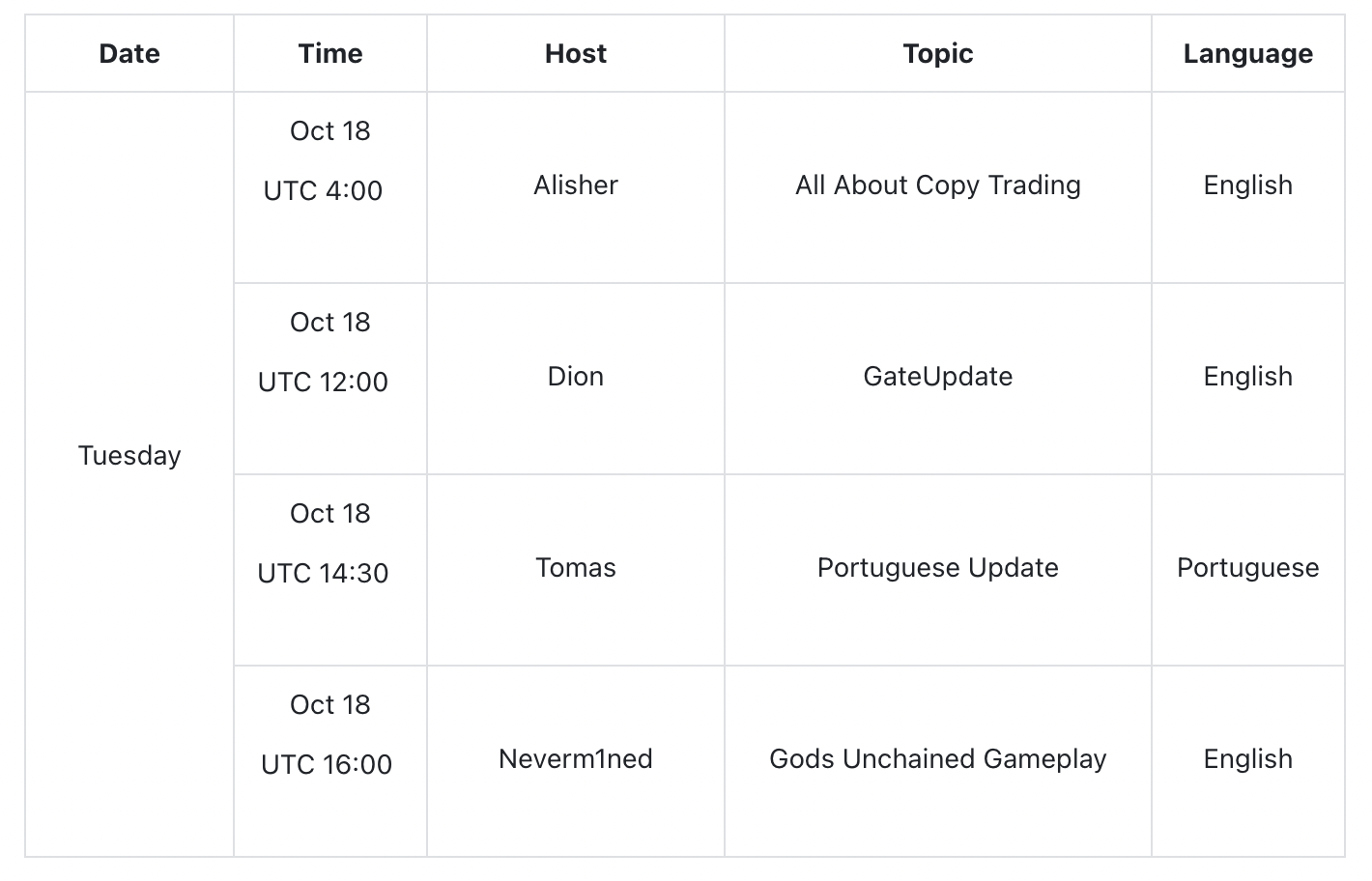Click host name Dion
The height and width of the screenshot is (881, 1372).
[x=576, y=377]
